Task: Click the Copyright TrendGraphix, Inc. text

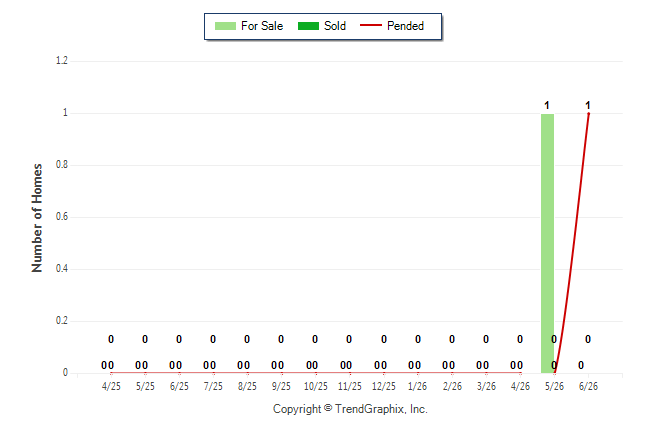Action: (350, 409)
